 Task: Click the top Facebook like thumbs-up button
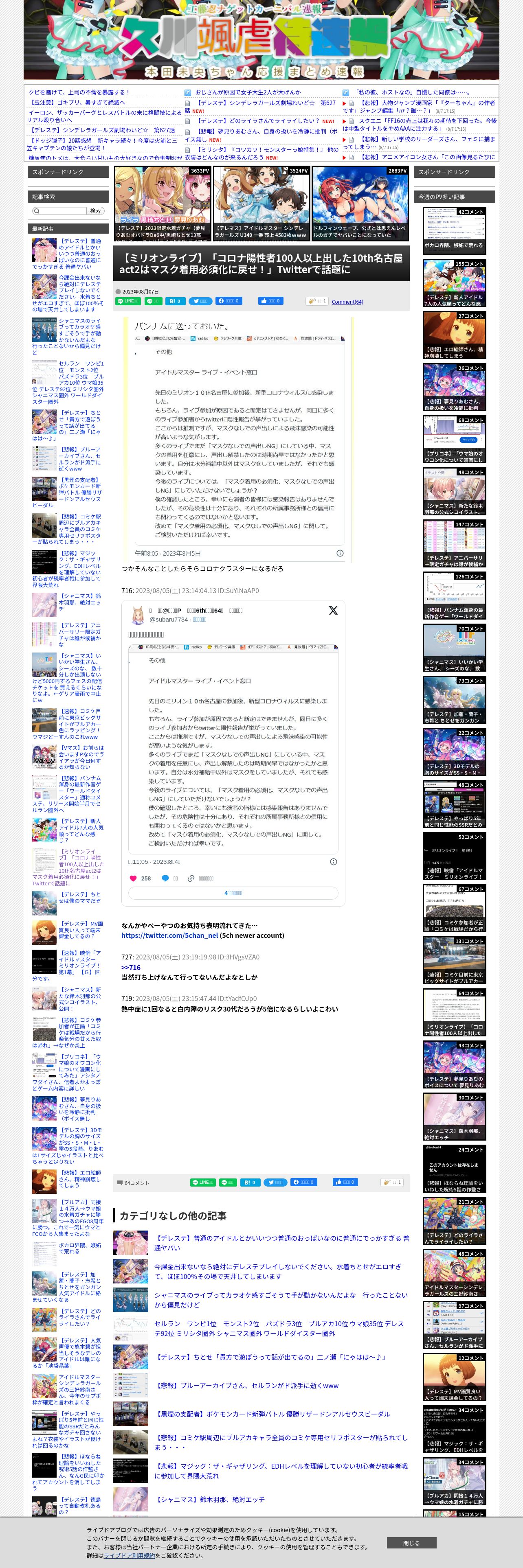click(x=270, y=301)
